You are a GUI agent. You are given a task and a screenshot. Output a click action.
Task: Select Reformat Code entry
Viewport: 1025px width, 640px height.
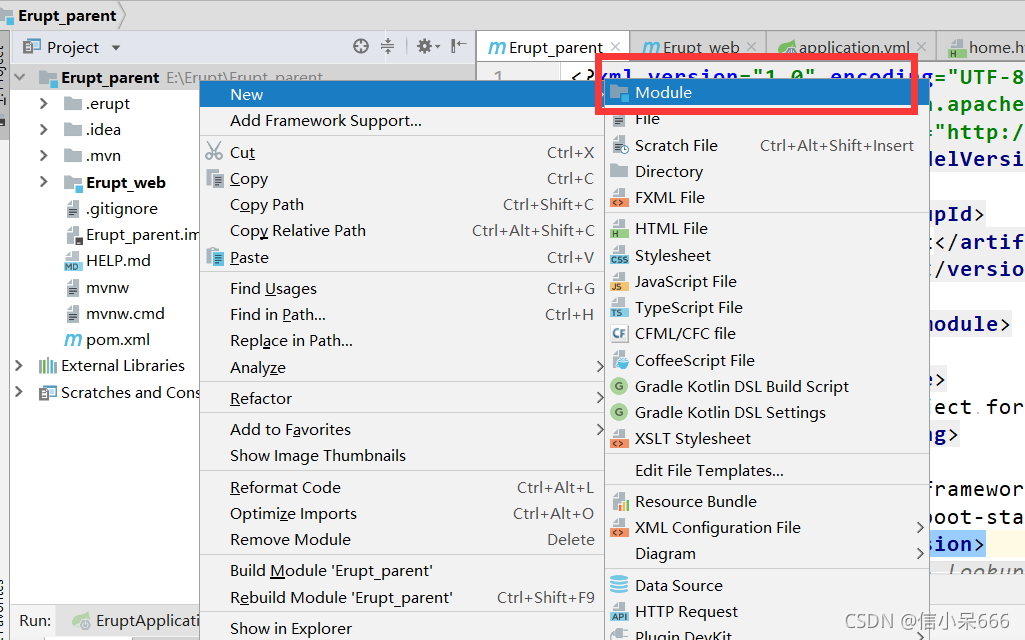tap(402, 488)
